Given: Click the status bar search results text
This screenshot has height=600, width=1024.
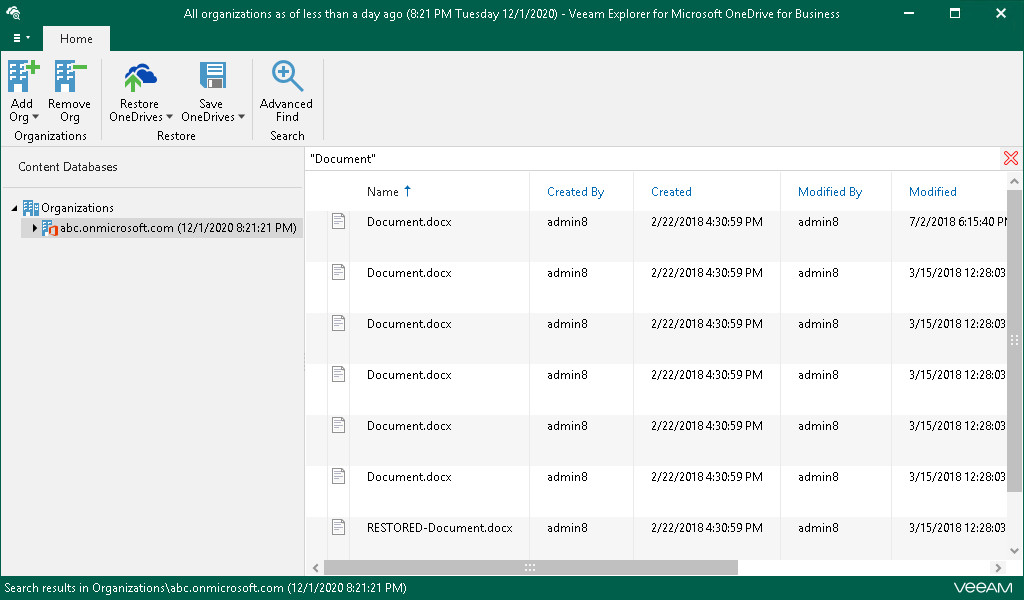Looking at the screenshot, I should [x=205, y=588].
